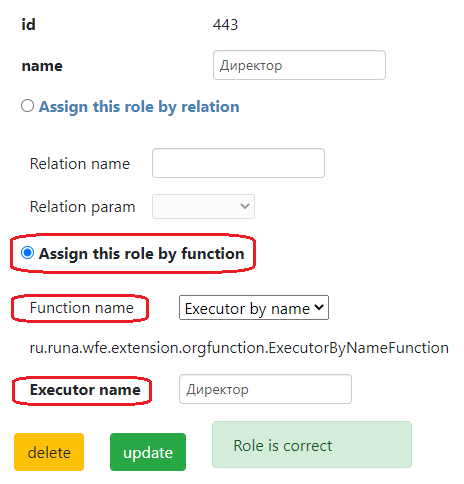464x484 pixels.
Task: Click the delete button
Action: coord(49,452)
